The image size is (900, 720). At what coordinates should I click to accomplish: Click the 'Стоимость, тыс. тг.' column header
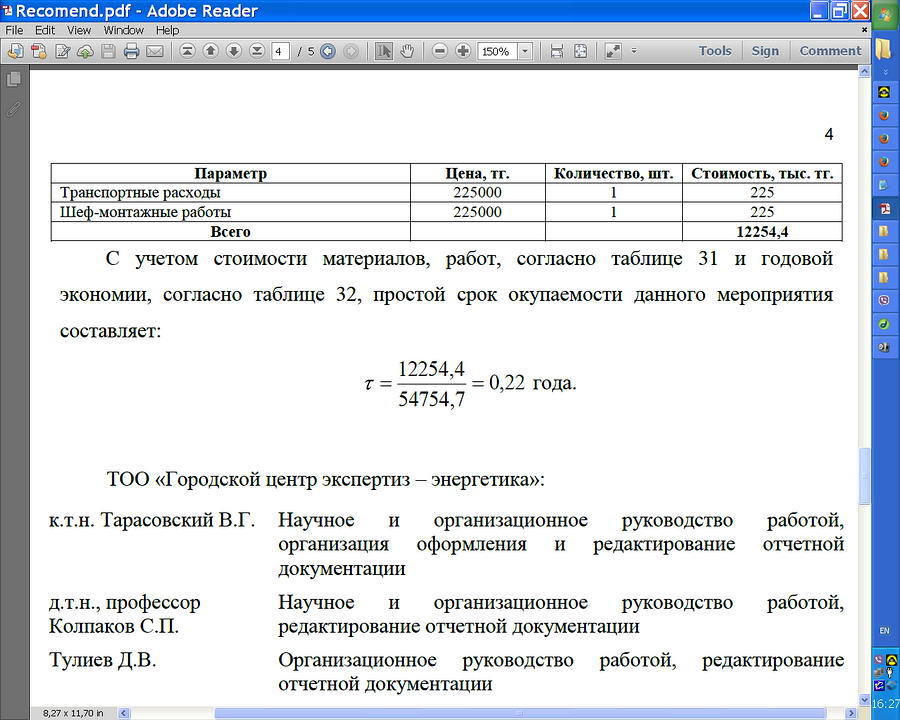[x=762, y=173]
